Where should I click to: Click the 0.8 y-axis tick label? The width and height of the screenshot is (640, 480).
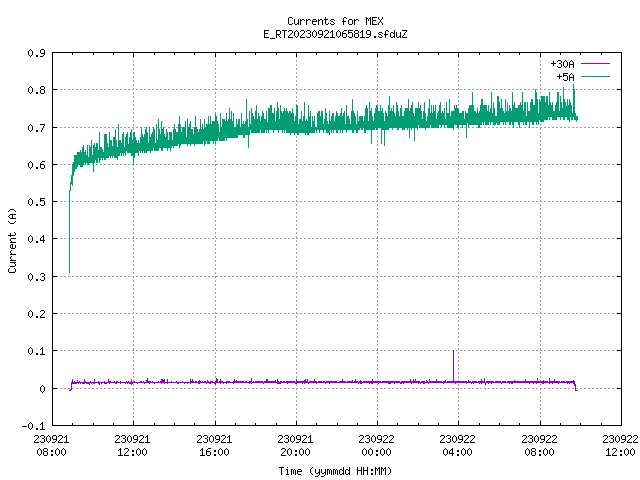point(37,90)
